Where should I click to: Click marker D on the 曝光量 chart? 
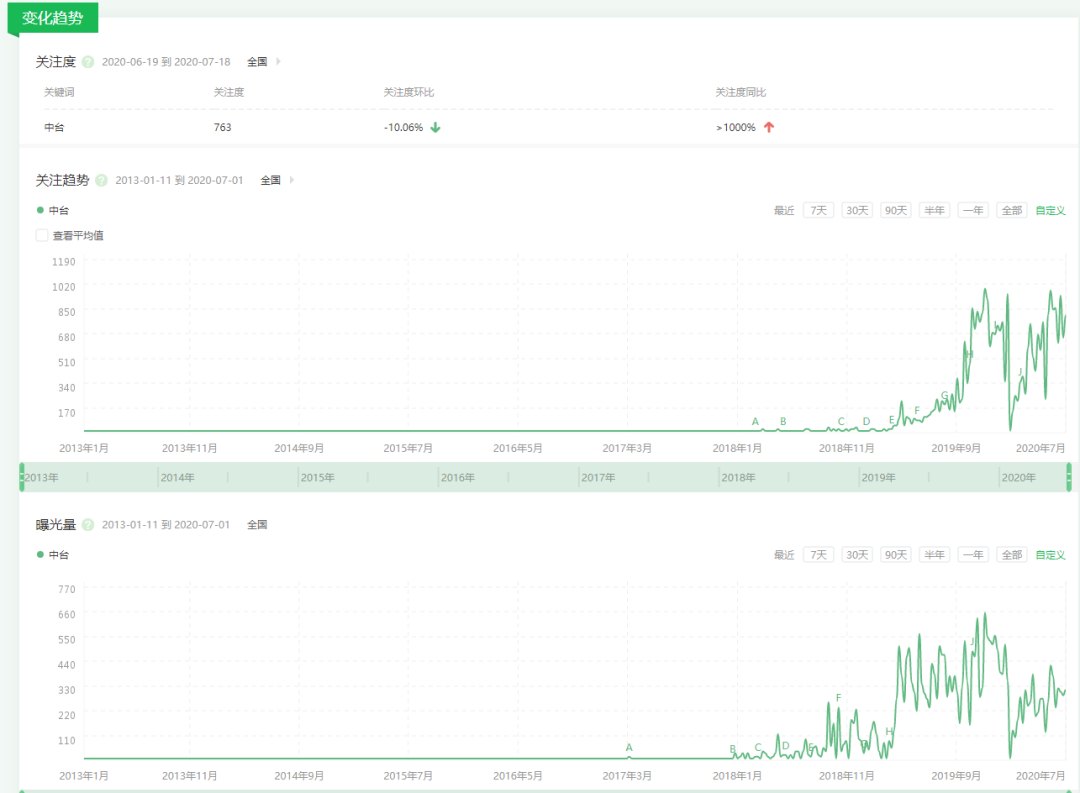pyautogui.click(x=785, y=745)
